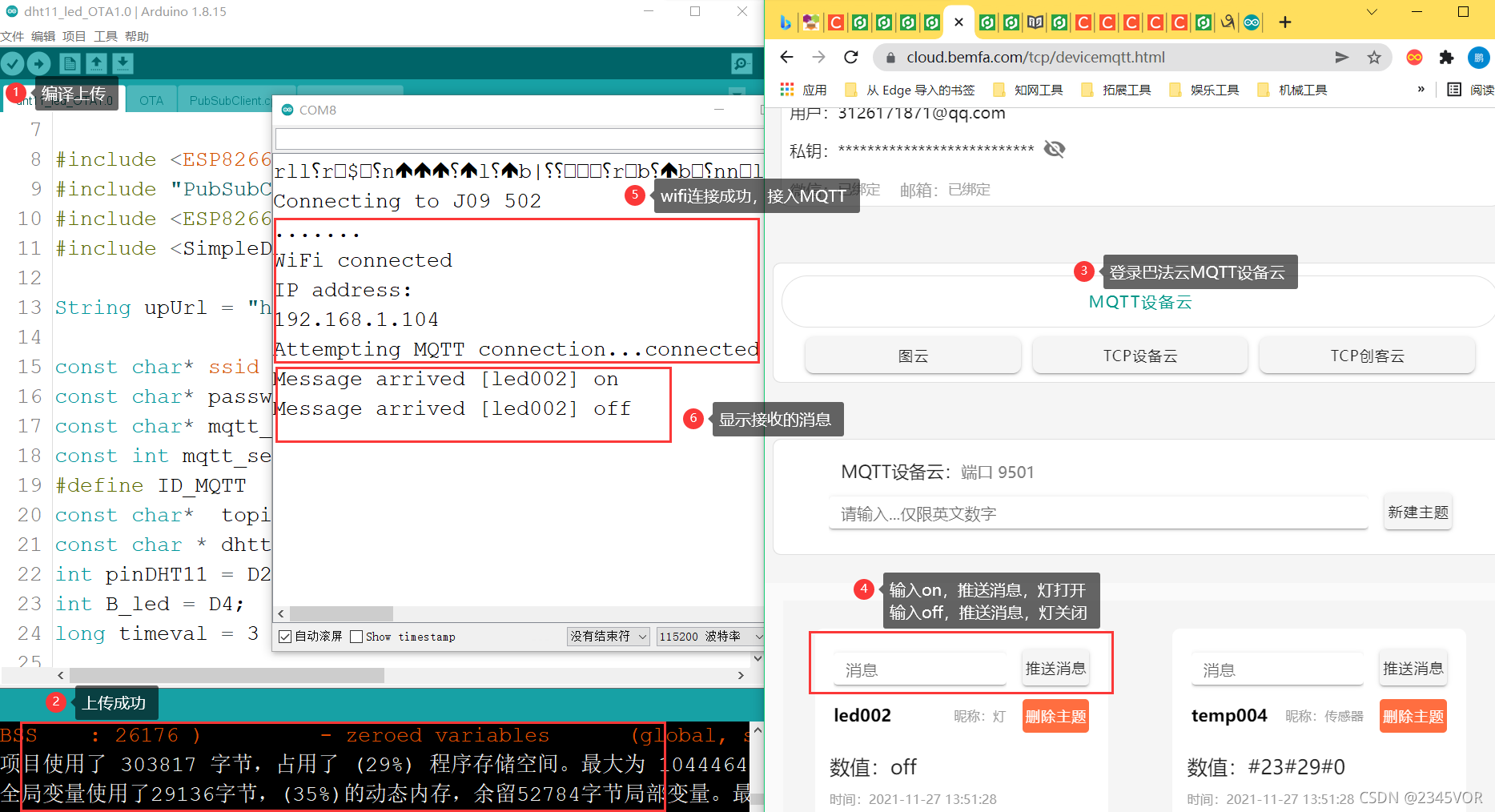Open the 知网工具 bookmark folder
Screen dimensions: 1495x812
(x=1027, y=90)
